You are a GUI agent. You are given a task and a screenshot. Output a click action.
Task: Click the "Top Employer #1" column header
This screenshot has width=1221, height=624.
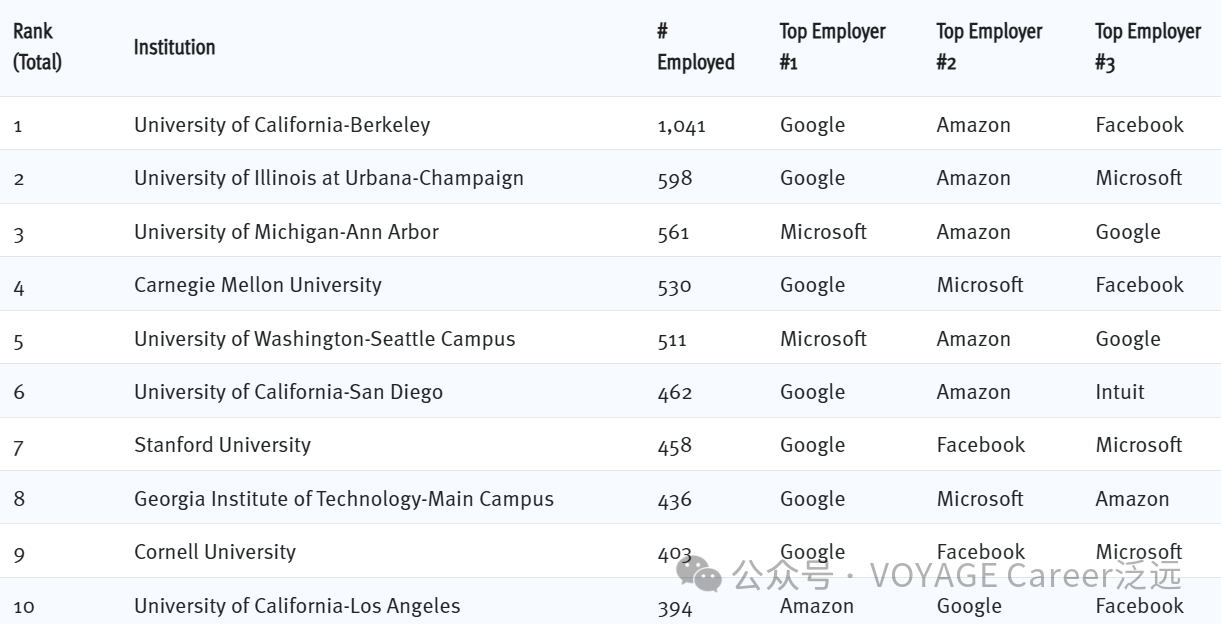click(832, 47)
